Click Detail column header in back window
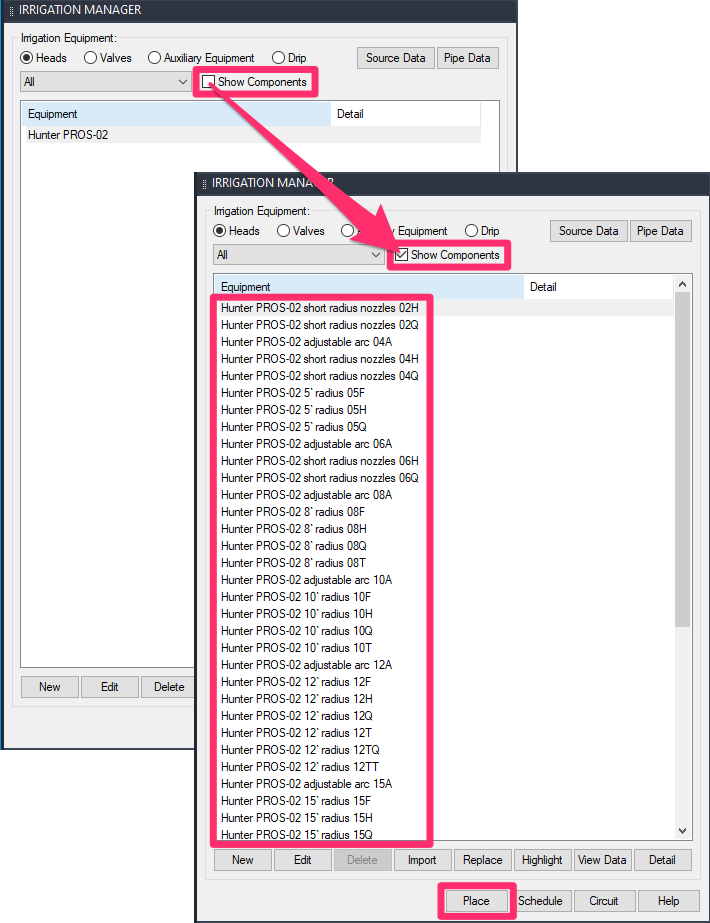Viewport: 710px width, 923px height. [406, 114]
